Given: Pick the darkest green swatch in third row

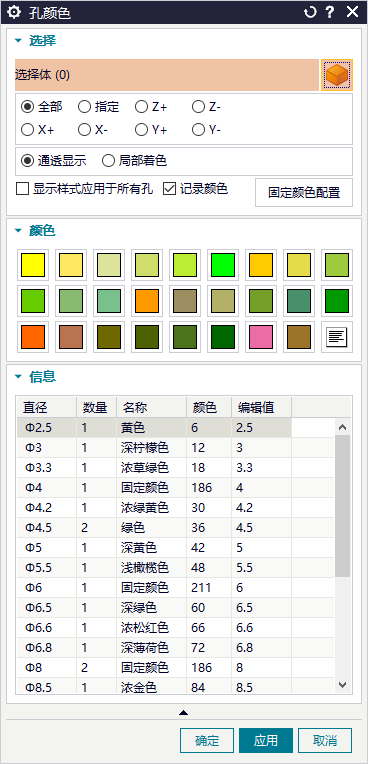Looking at the screenshot, I should (x=223, y=337).
